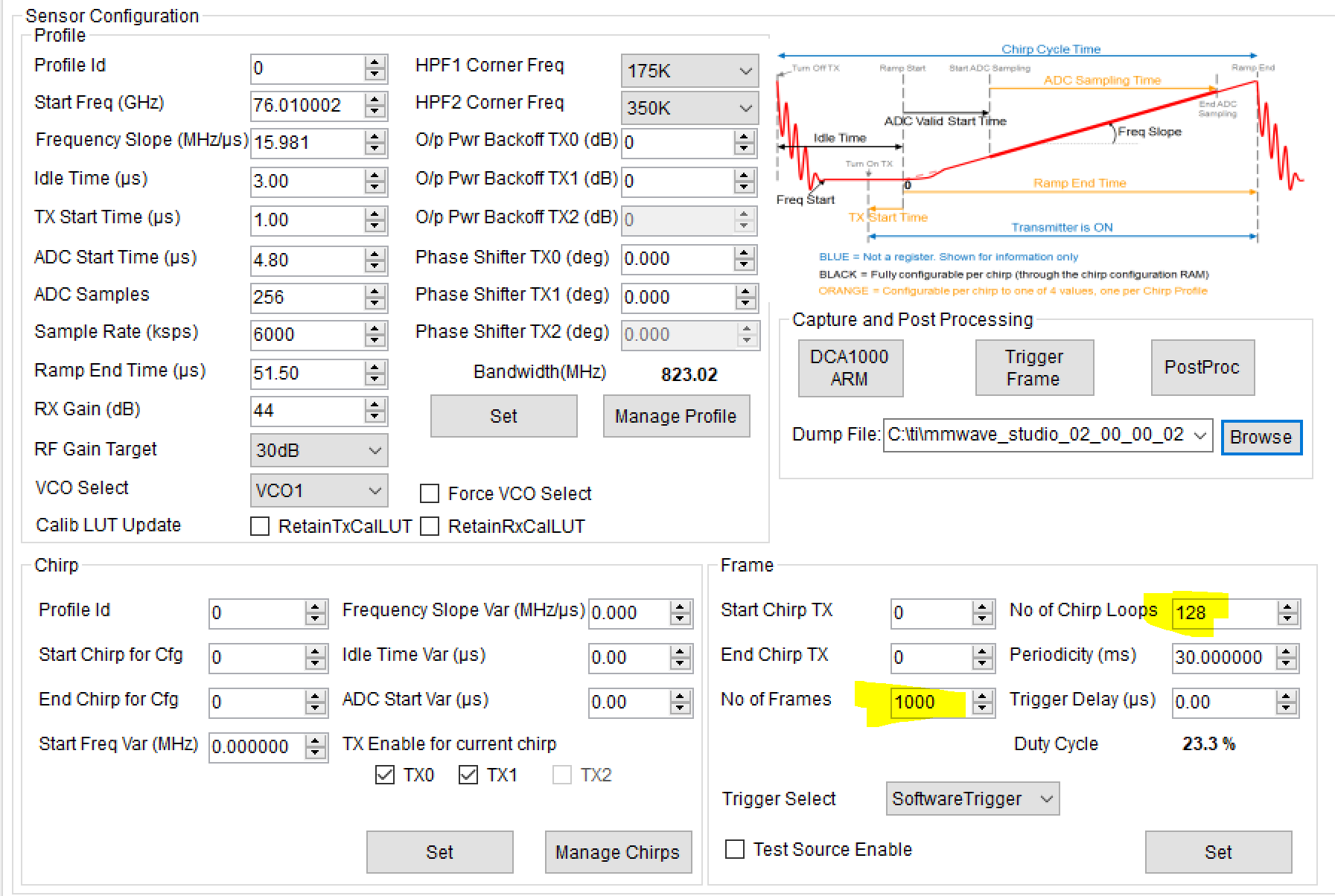
Task: Open Trigger Select SoftwareTrigger dropdown
Action: [x=972, y=799]
